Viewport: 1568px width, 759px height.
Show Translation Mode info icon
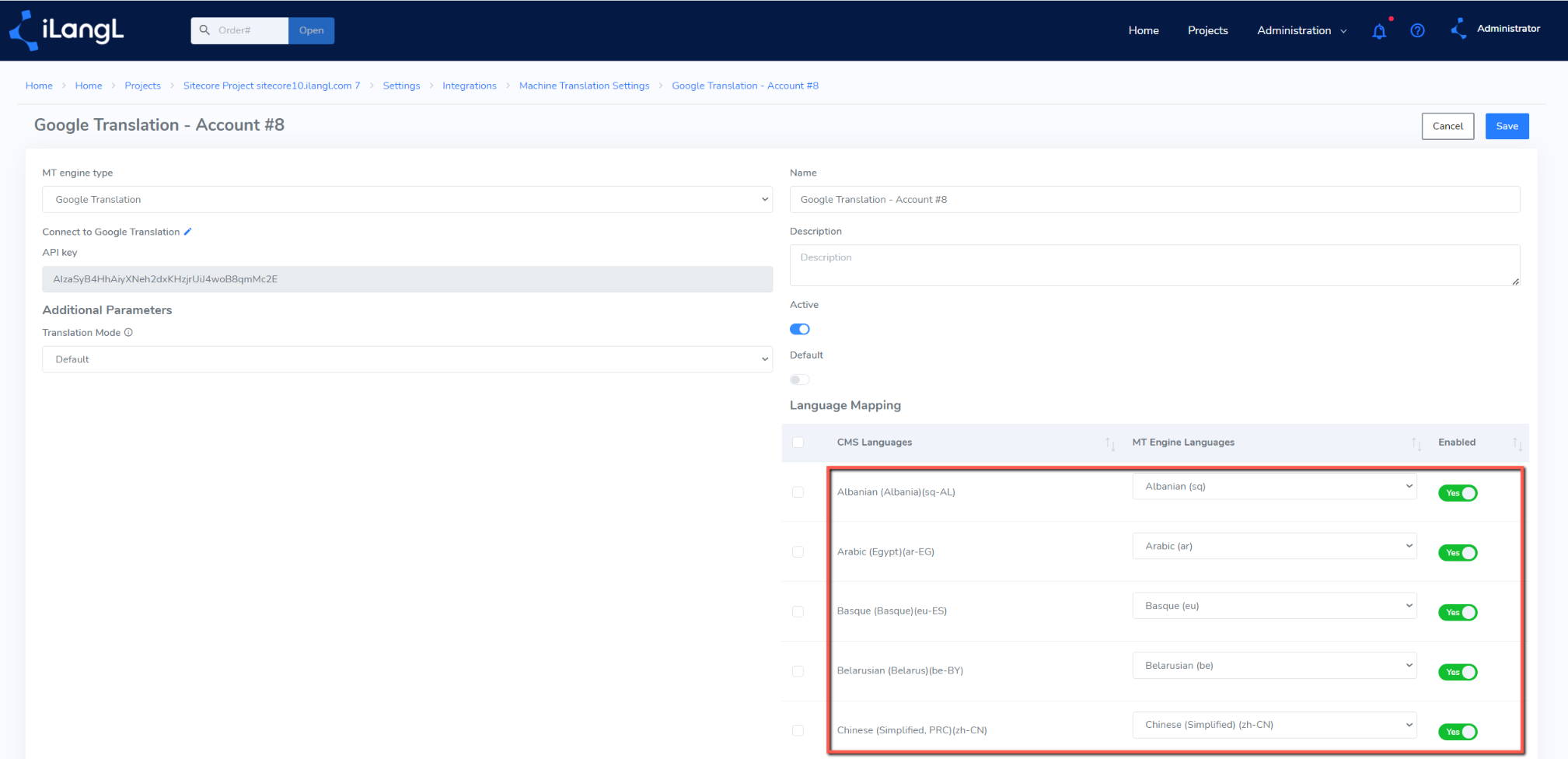pyautogui.click(x=129, y=332)
